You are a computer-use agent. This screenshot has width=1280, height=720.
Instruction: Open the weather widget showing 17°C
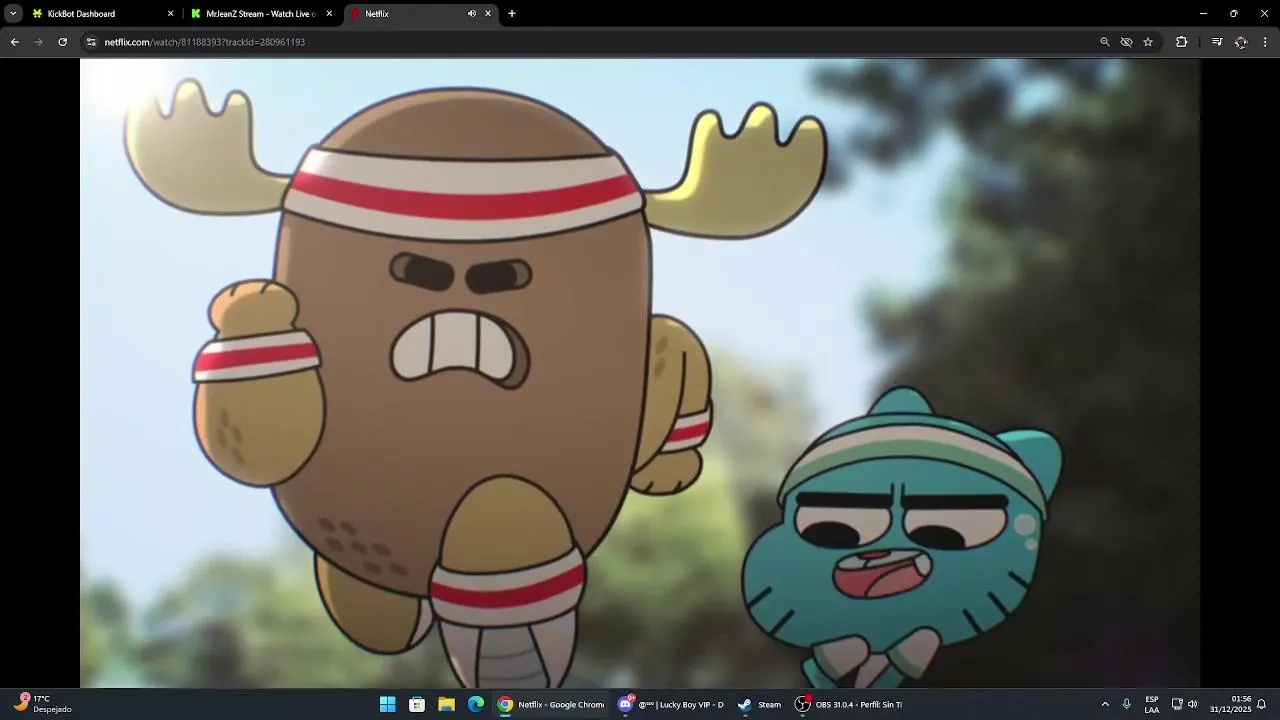[42, 704]
